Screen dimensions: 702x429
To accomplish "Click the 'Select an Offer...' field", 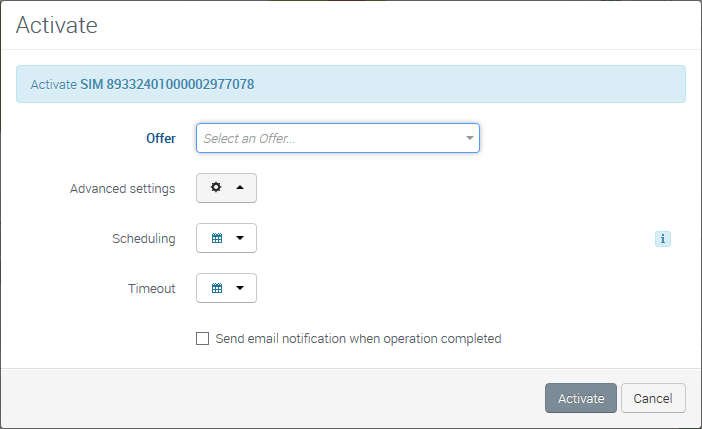I will [330, 138].
